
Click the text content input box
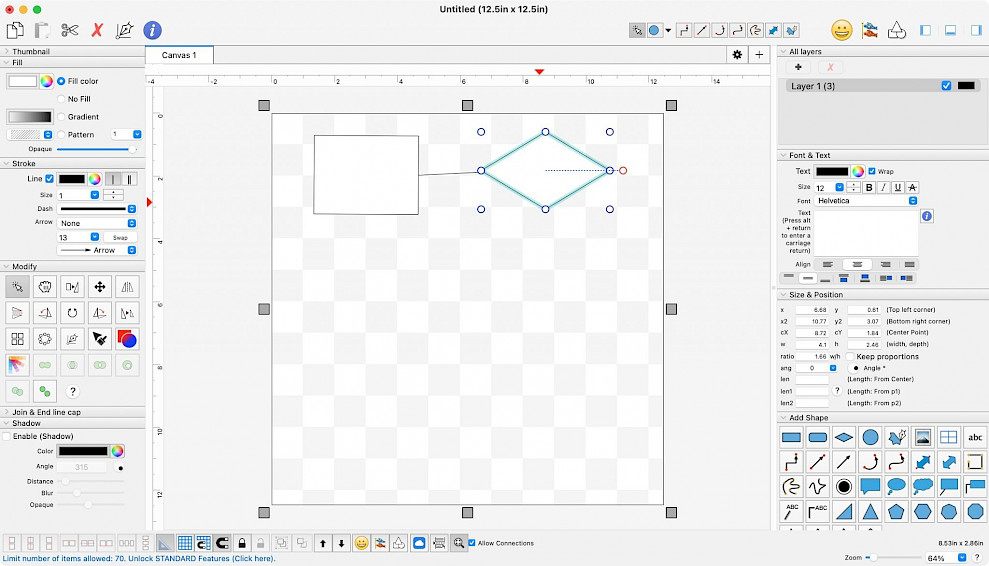pos(865,233)
